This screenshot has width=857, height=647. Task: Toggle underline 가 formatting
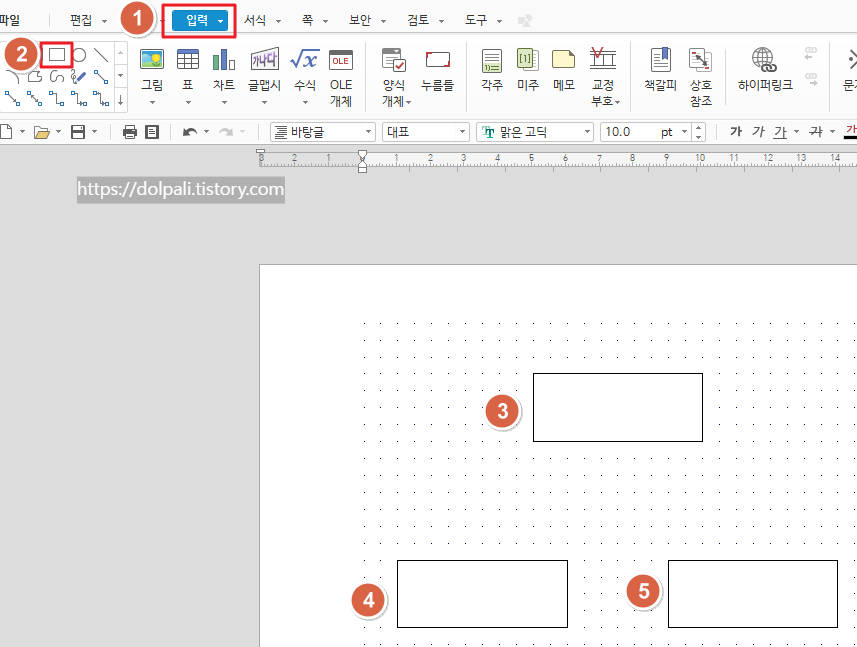(780, 132)
